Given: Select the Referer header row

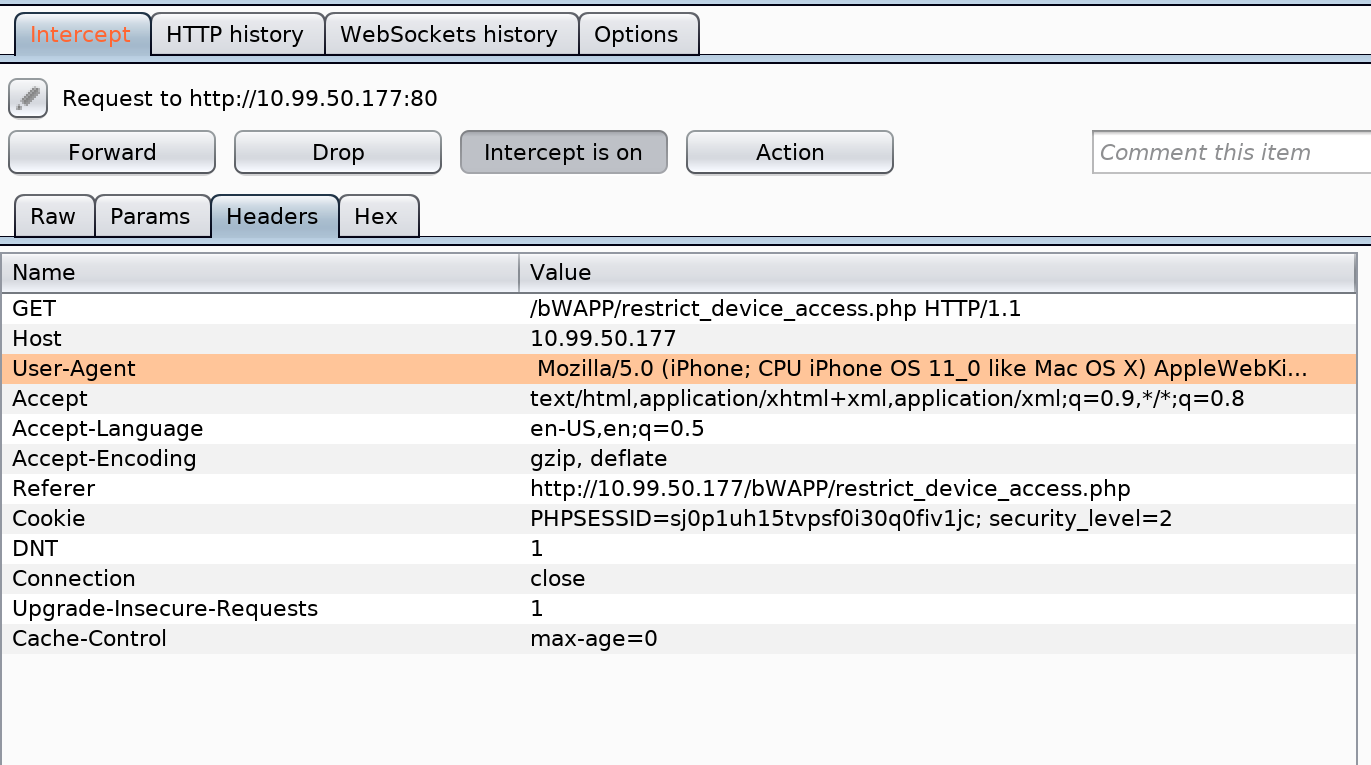Looking at the screenshot, I should tap(679, 488).
